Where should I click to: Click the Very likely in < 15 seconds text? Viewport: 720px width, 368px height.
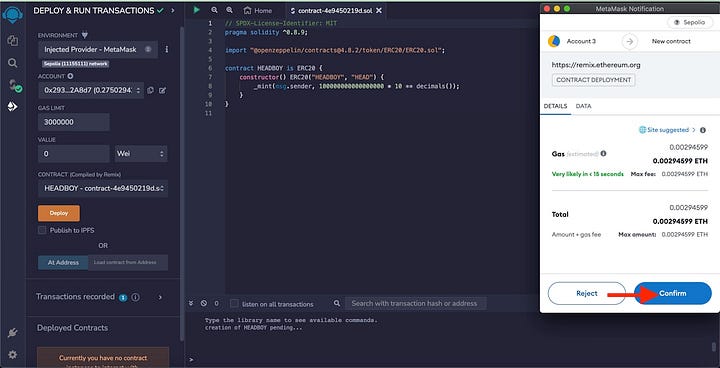[587, 174]
